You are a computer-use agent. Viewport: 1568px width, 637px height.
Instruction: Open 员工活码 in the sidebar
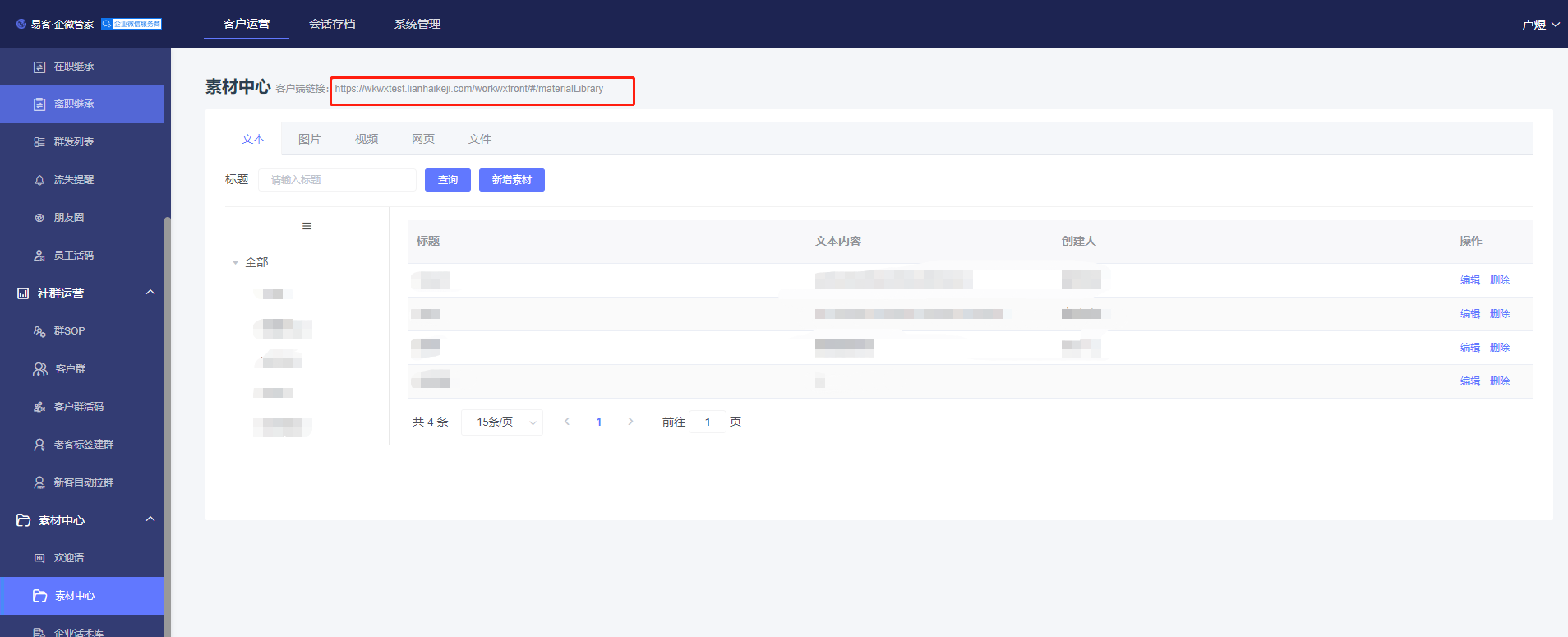pos(82,256)
